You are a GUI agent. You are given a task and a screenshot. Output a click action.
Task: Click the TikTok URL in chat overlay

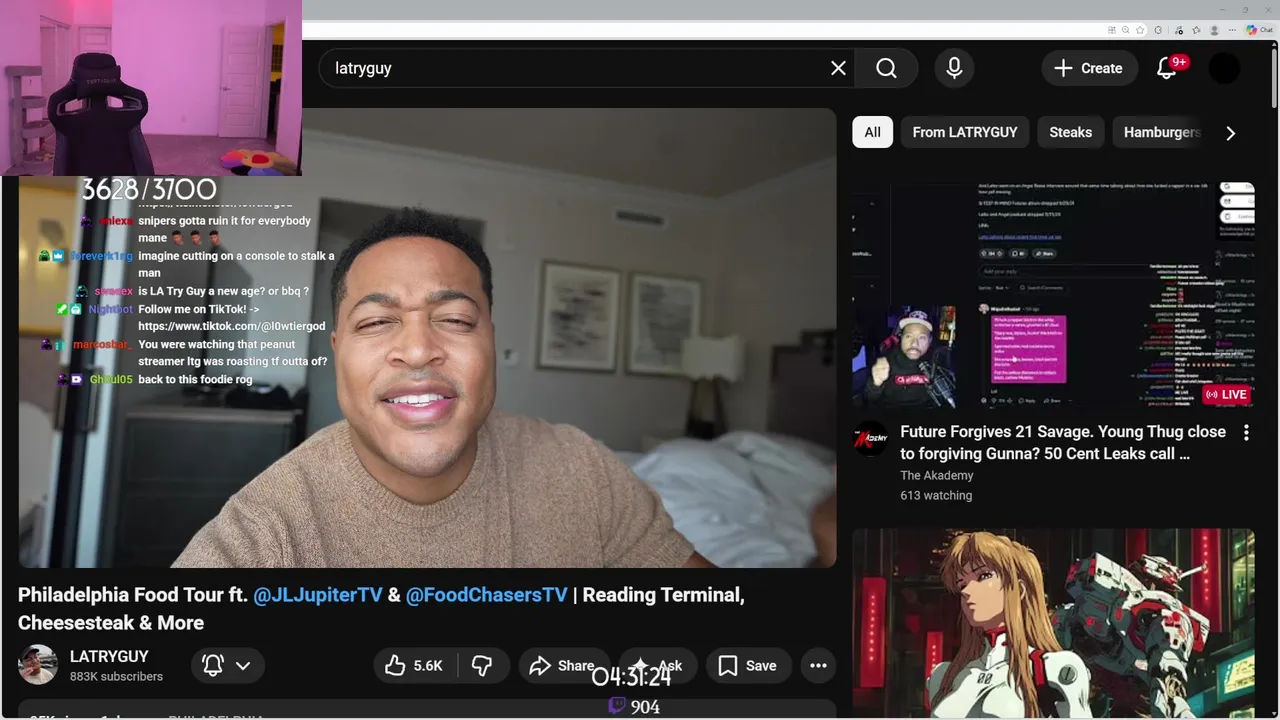click(x=232, y=326)
